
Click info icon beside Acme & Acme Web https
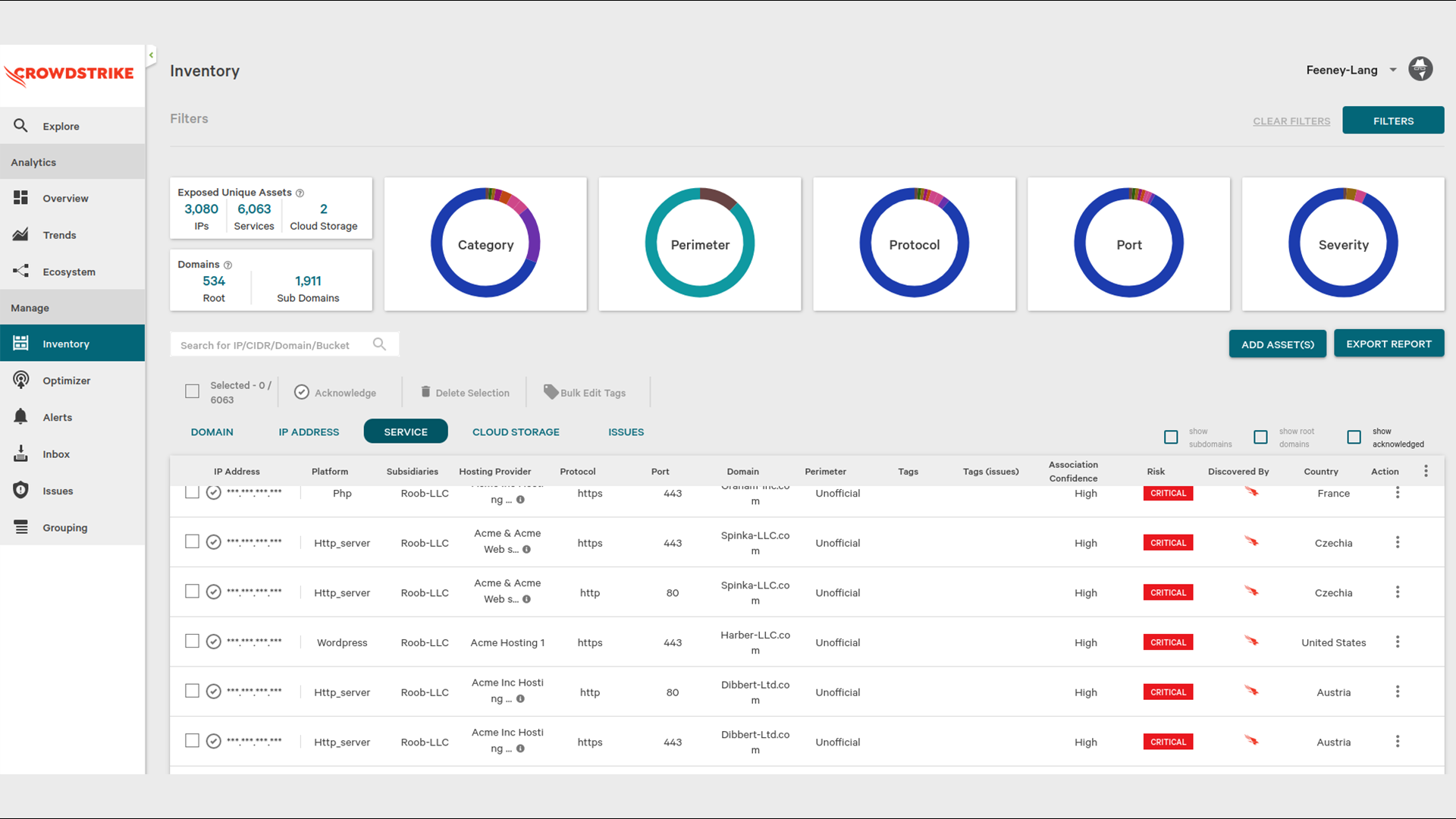pyautogui.click(x=526, y=549)
